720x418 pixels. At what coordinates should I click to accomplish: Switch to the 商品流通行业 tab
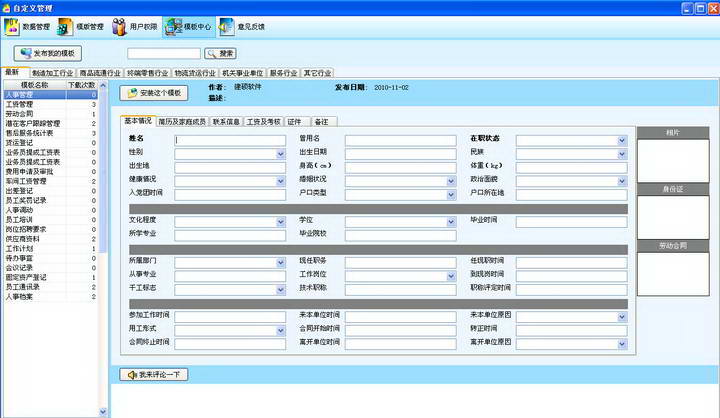pyautogui.click(x=100, y=73)
